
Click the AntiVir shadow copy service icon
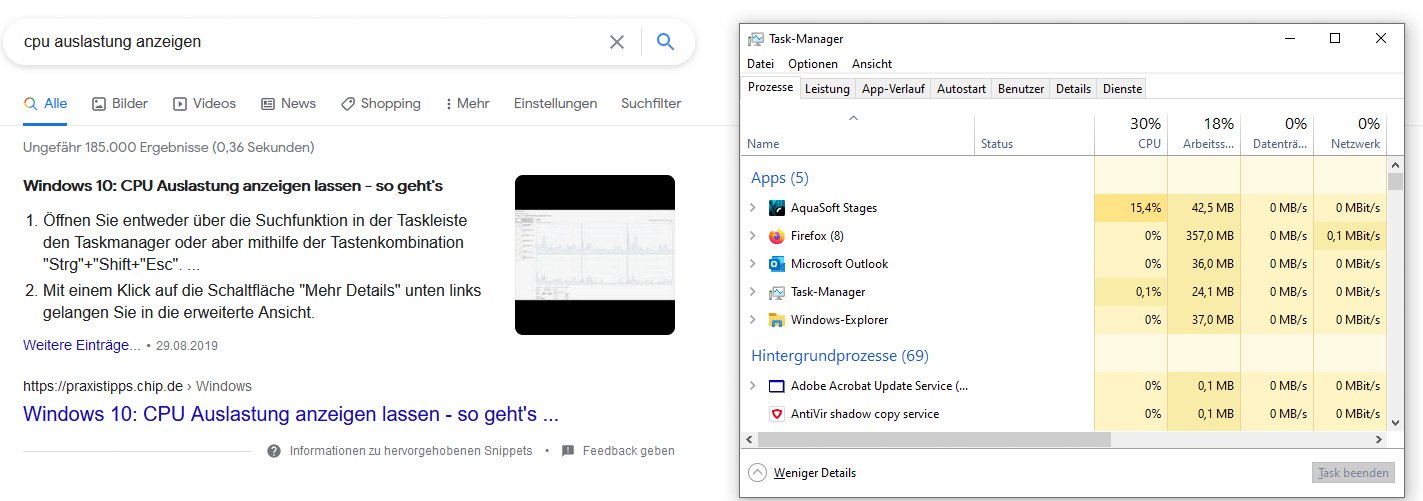click(x=777, y=414)
